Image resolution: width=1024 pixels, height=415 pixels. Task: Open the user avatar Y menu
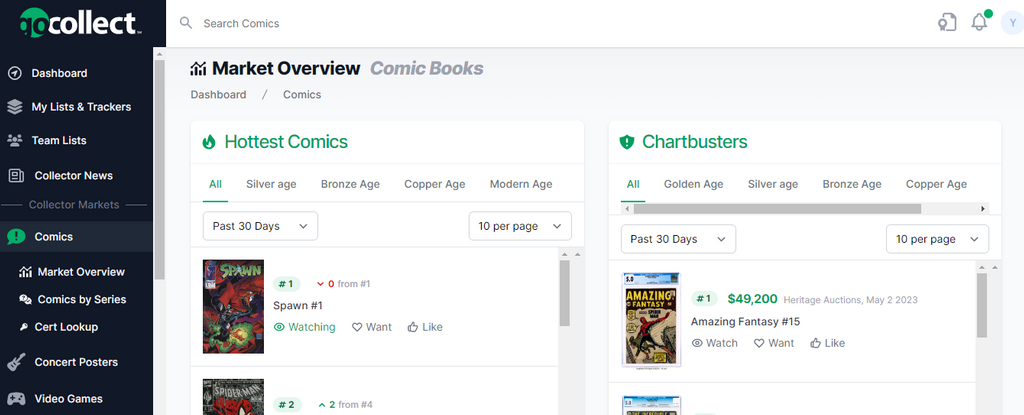click(x=1012, y=23)
